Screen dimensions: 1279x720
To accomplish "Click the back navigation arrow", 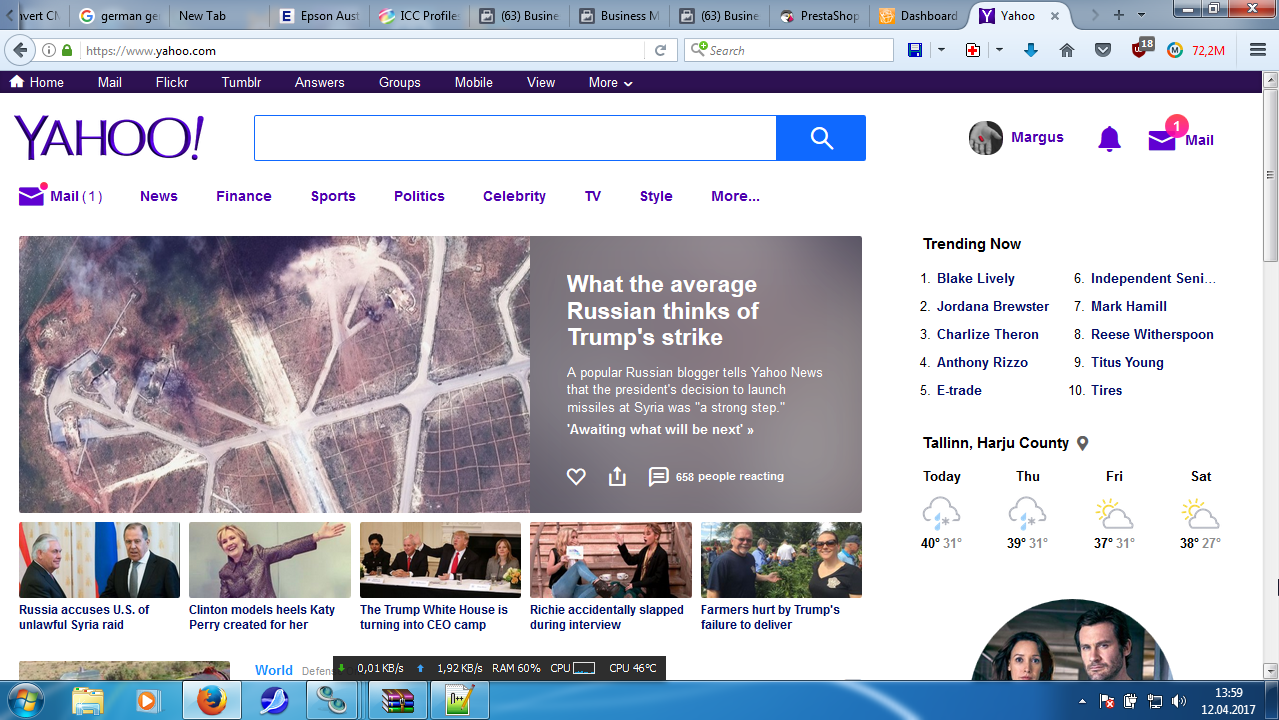I will tap(20, 50).
